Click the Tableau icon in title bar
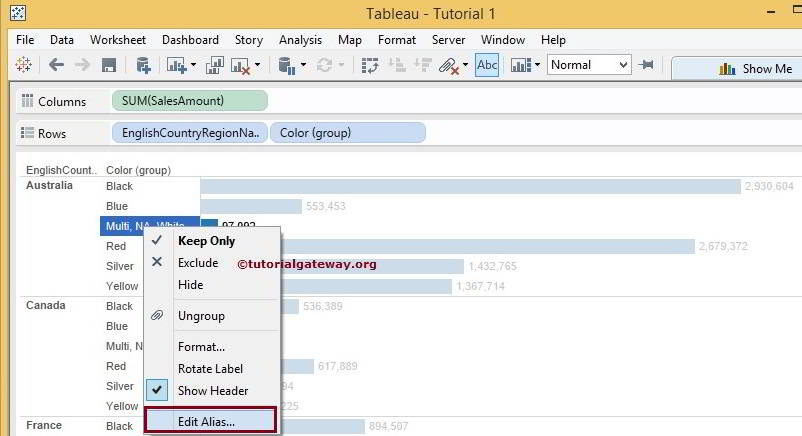 click(x=18, y=12)
